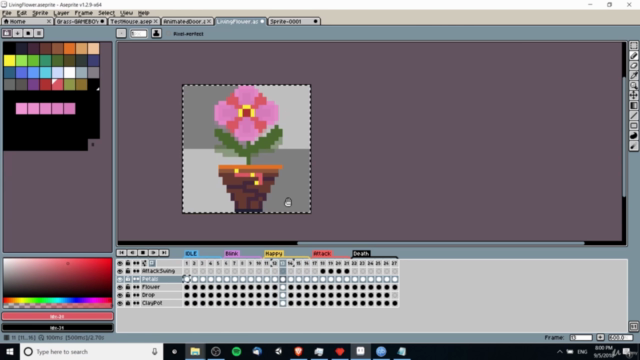Go to the previous frame
Viewport: 640px width, 360px height.
point(132,253)
